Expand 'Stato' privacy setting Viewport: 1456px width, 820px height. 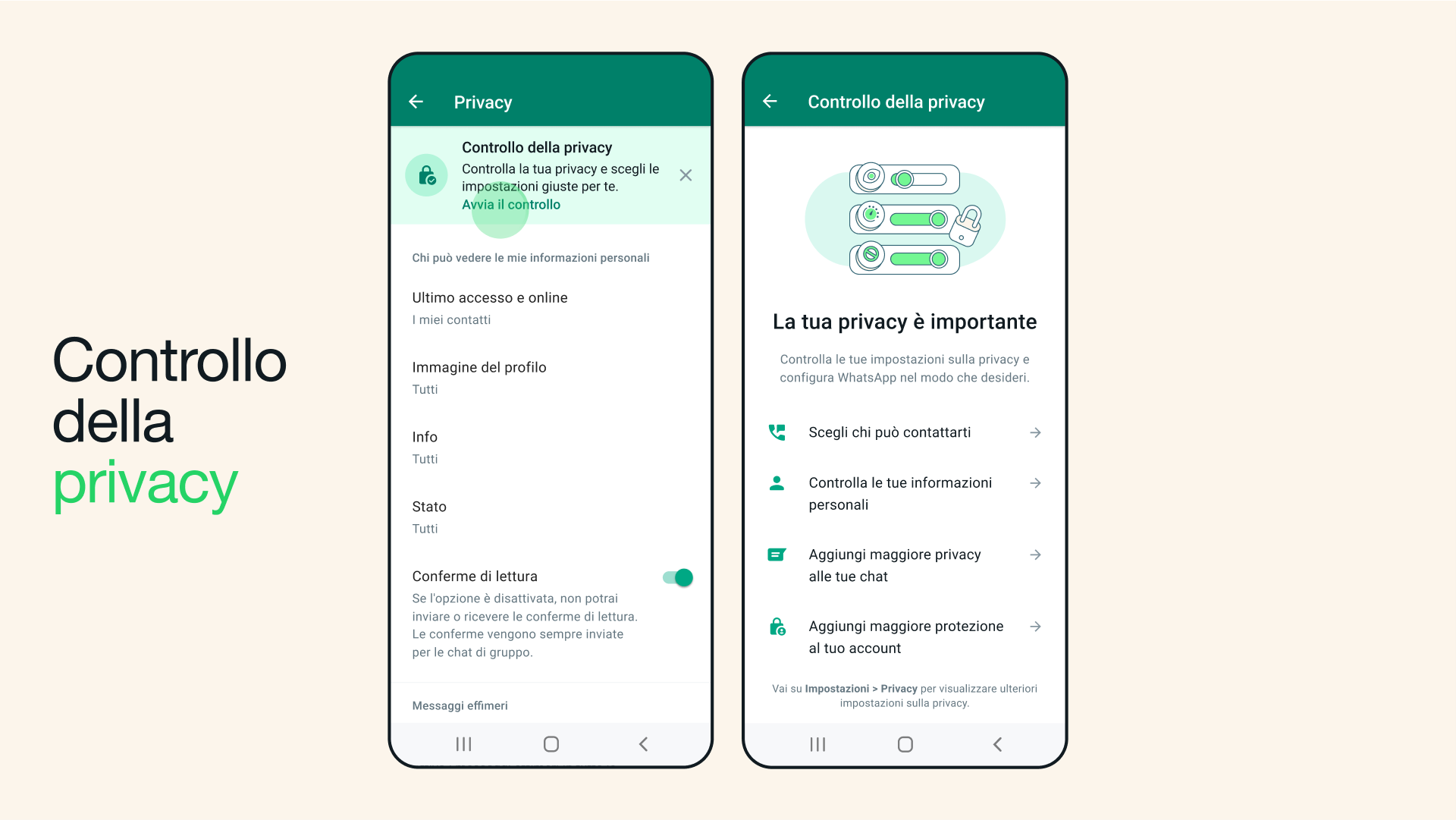click(551, 515)
